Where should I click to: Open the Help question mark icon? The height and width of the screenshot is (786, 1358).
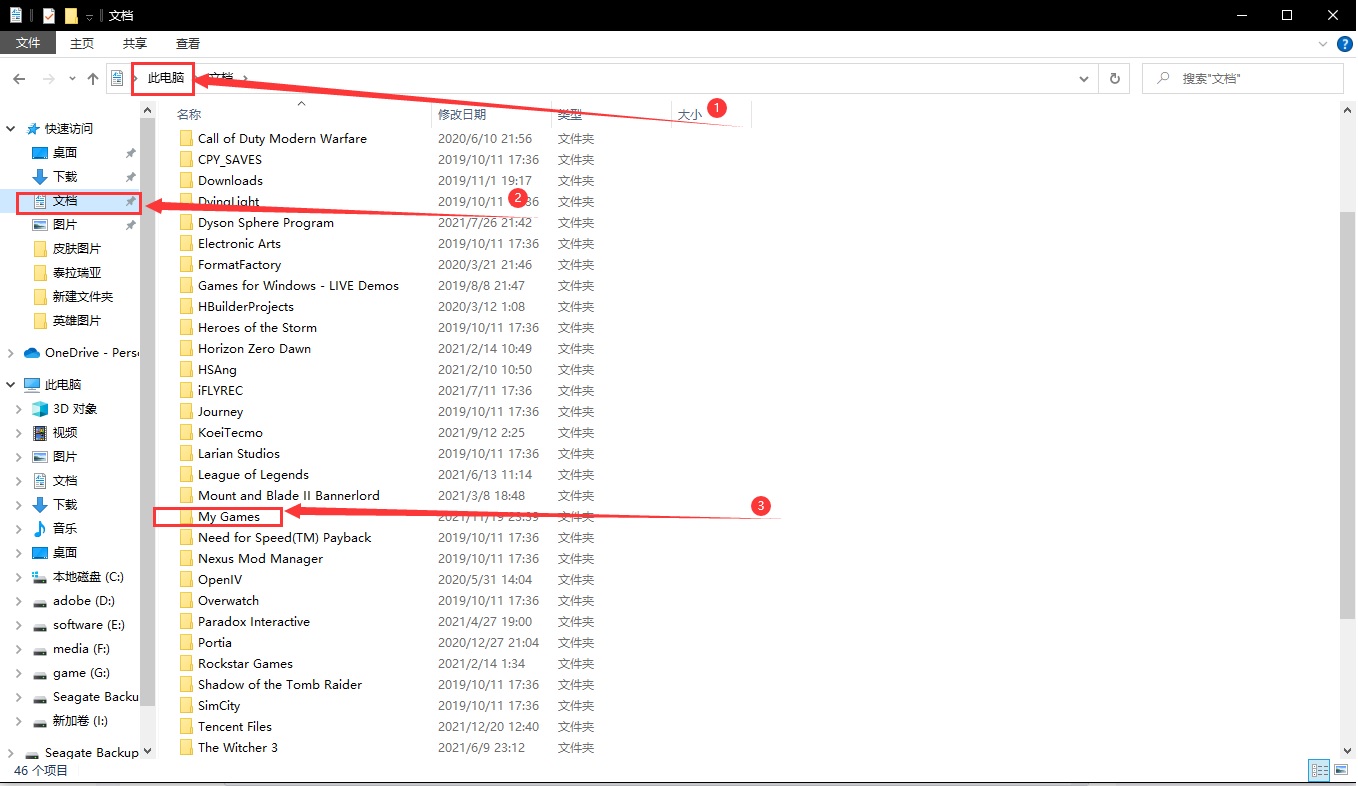[x=1345, y=44]
